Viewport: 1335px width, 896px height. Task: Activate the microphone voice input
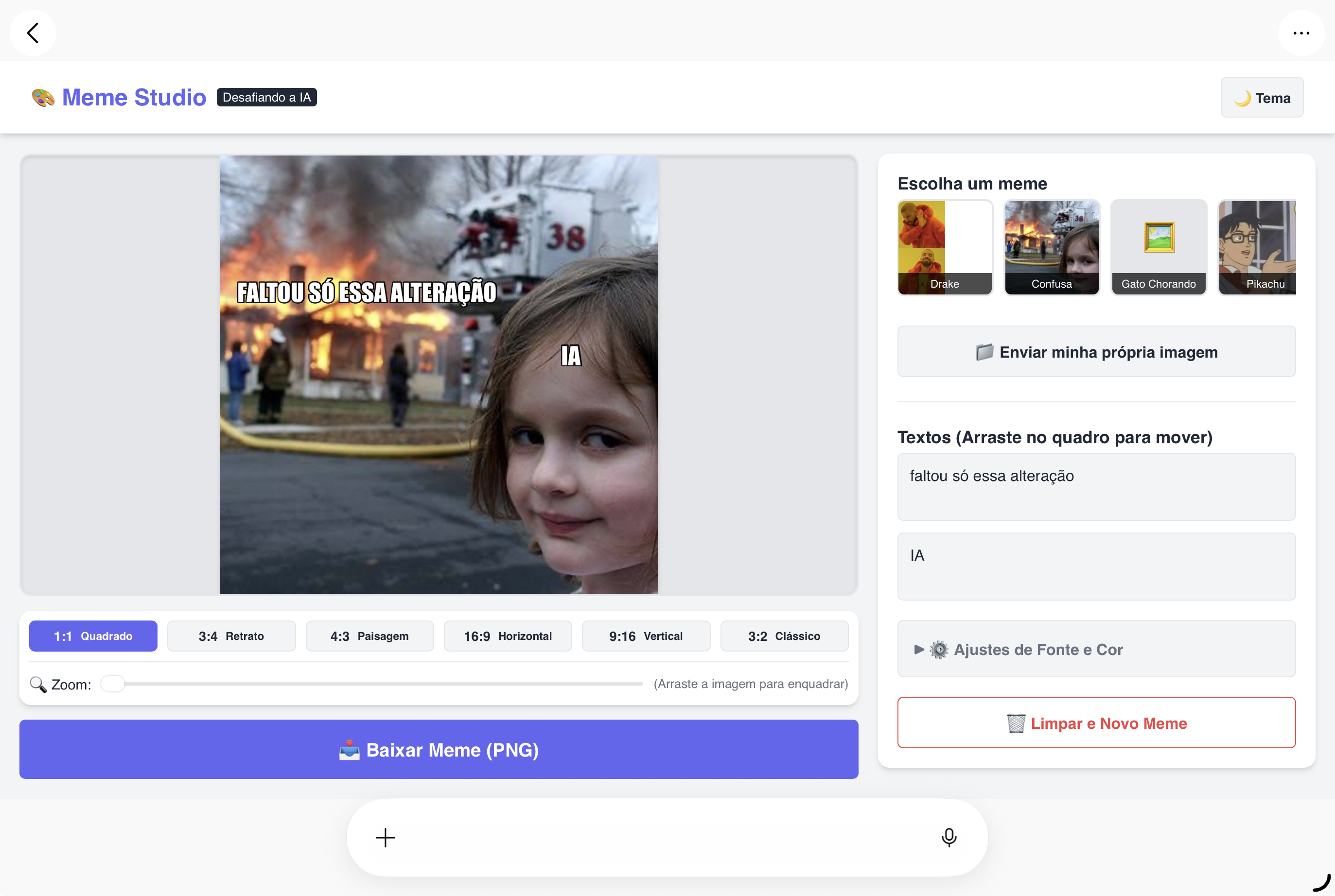(949, 838)
